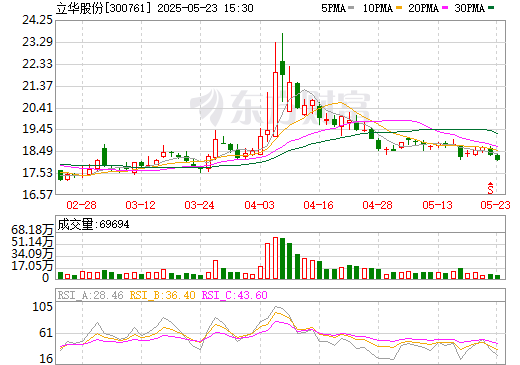Screen dimensions: 520x365
Task: Click the 03-24 date label
Action: (199, 205)
